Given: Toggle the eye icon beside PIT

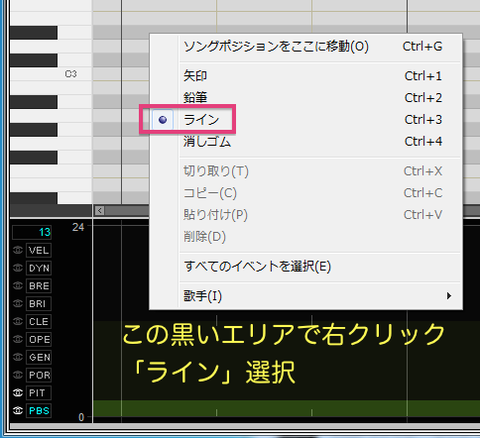Looking at the screenshot, I should pyautogui.click(x=18, y=393).
